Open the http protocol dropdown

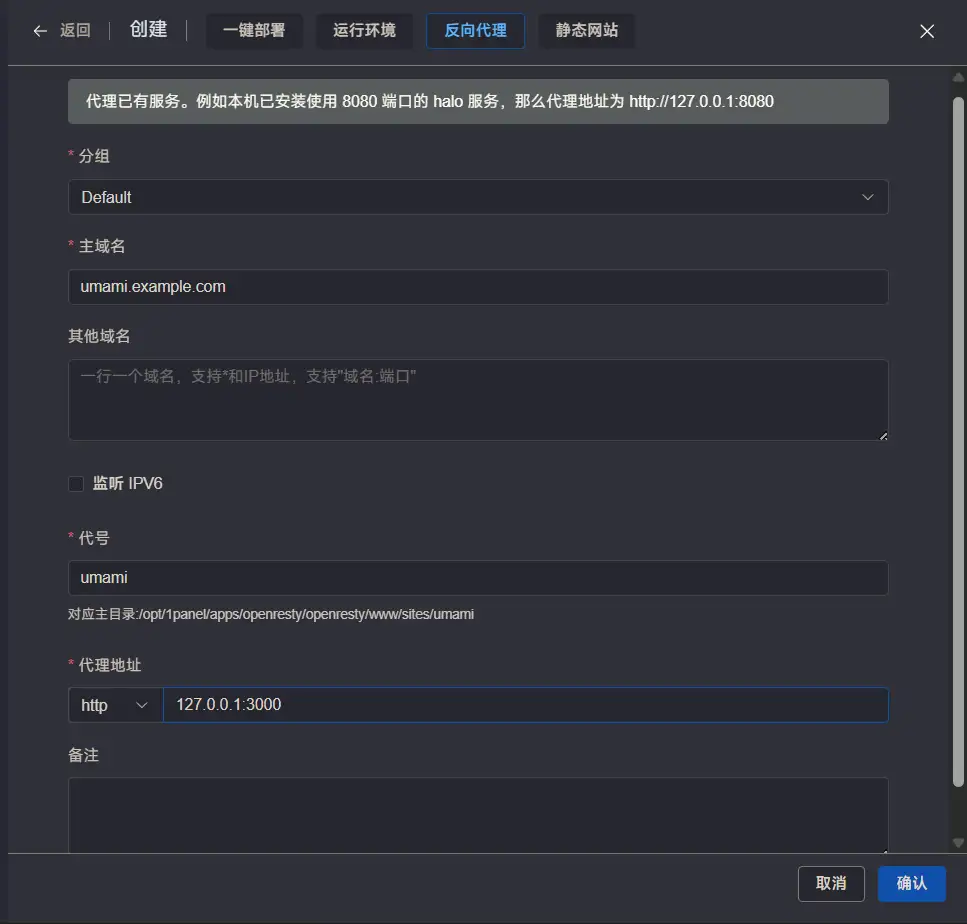tap(115, 705)
